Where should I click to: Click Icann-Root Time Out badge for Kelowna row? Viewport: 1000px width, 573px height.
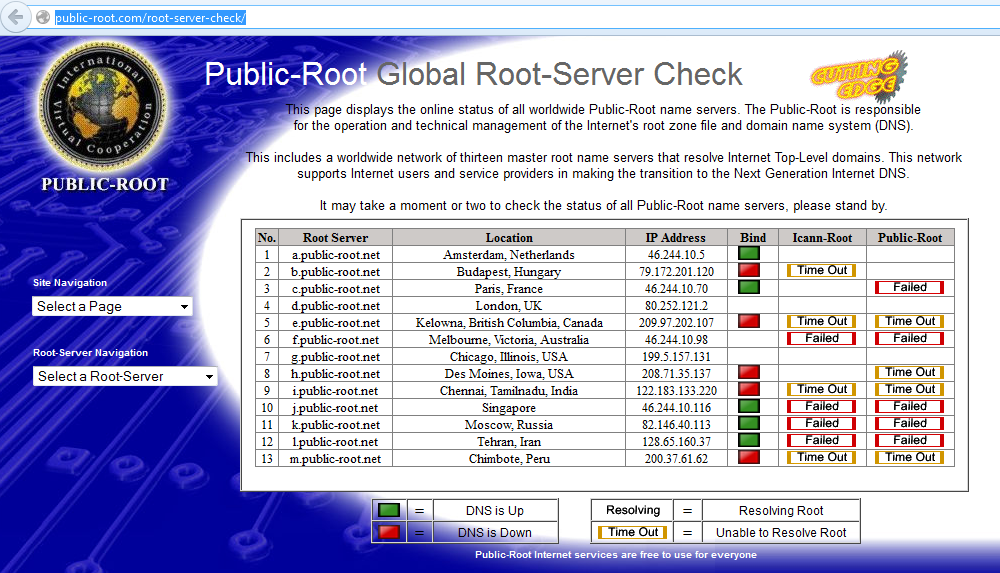821,322
